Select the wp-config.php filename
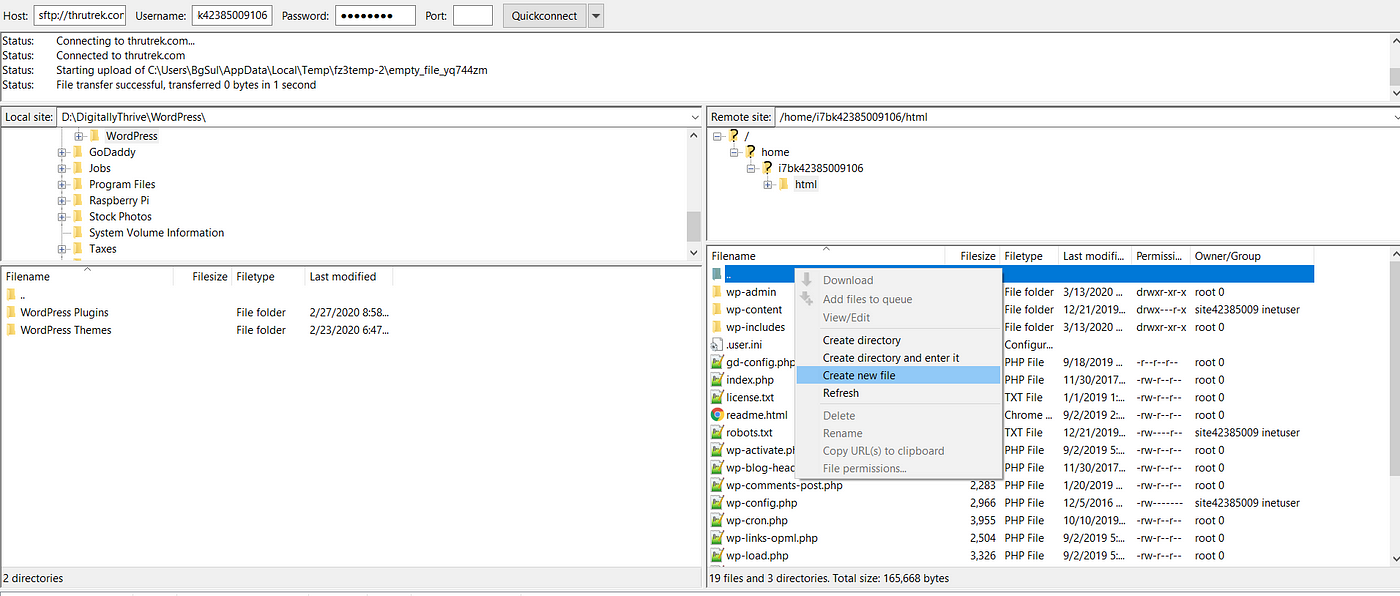The image size is (1400, 596). click(761, 503)
